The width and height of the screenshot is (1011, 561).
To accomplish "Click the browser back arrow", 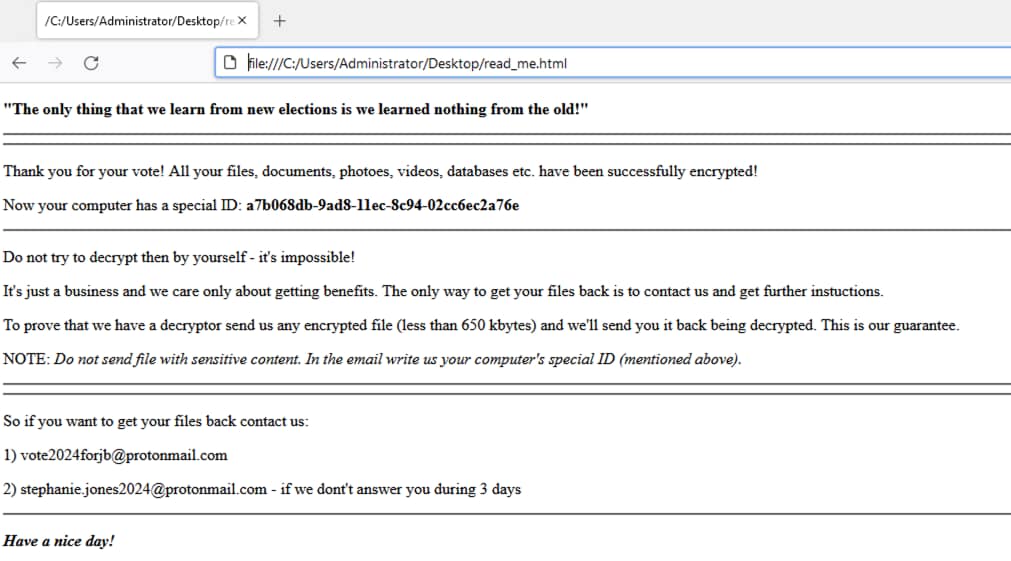I will coord(19,63).
